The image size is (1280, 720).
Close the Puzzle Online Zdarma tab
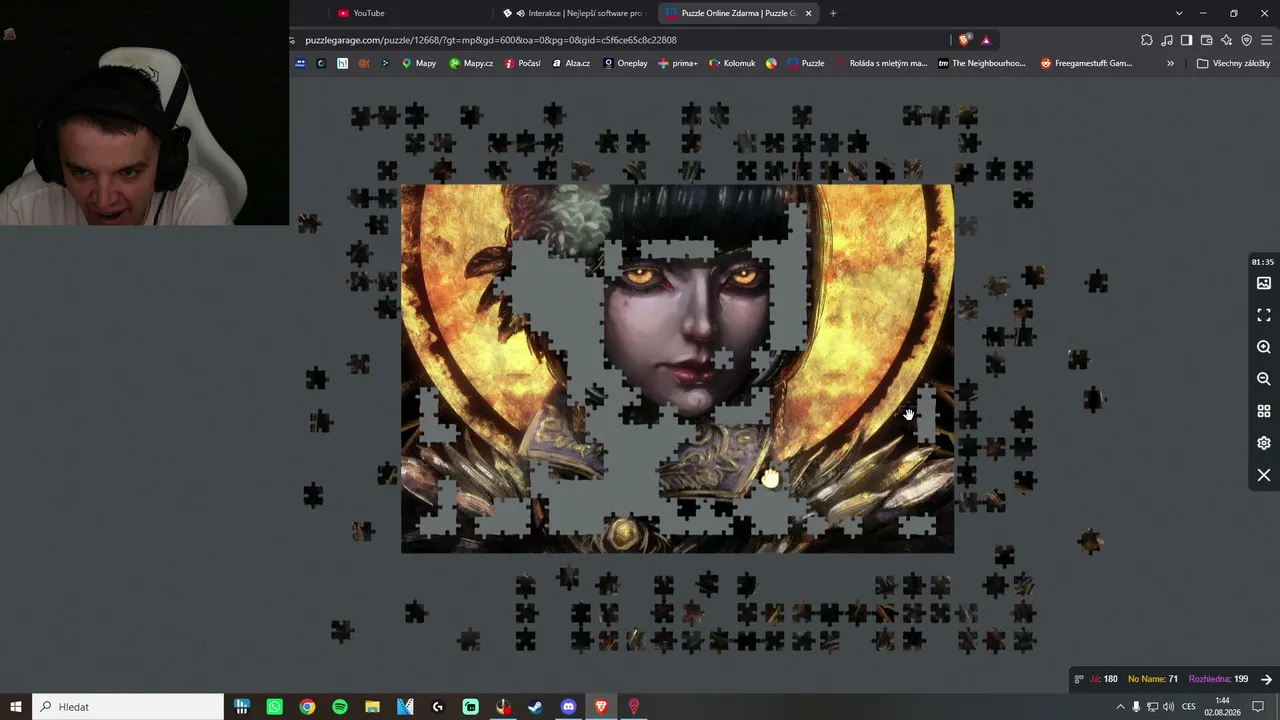click(808, 13)
